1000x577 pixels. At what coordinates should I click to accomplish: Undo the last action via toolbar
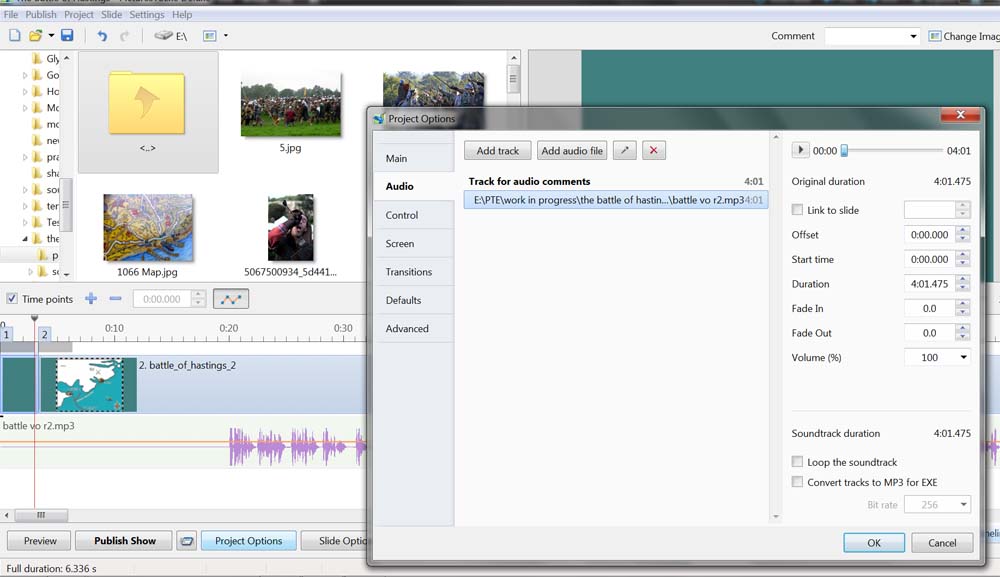click(x=101, y=36)
